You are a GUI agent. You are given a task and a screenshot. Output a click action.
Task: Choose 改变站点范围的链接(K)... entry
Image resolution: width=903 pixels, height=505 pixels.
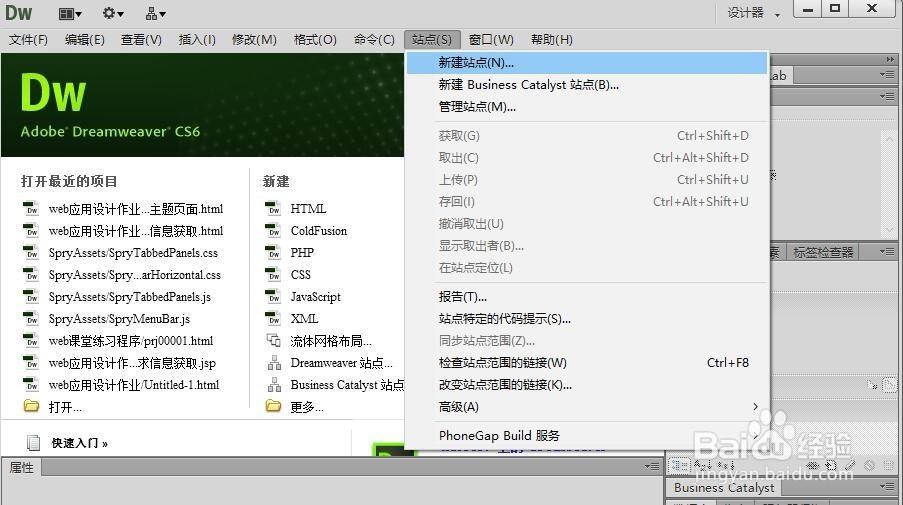pos(587,385)
